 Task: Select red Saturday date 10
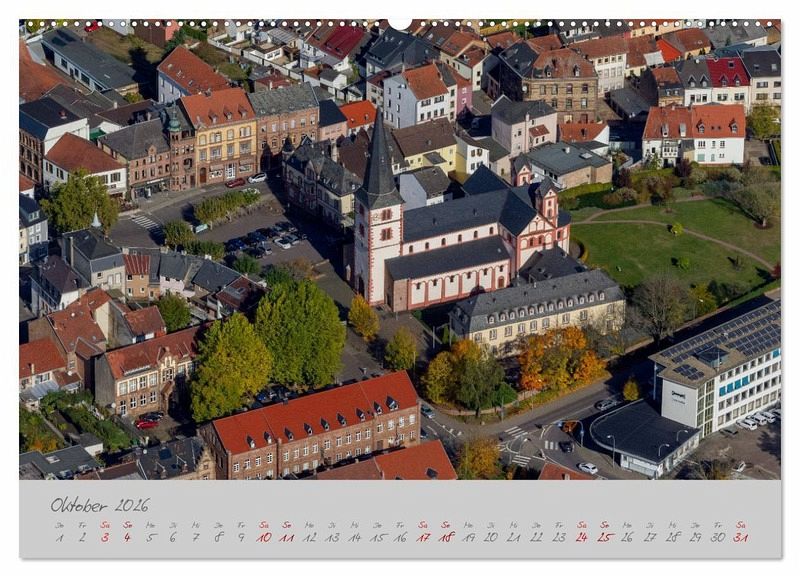point(263,537)
